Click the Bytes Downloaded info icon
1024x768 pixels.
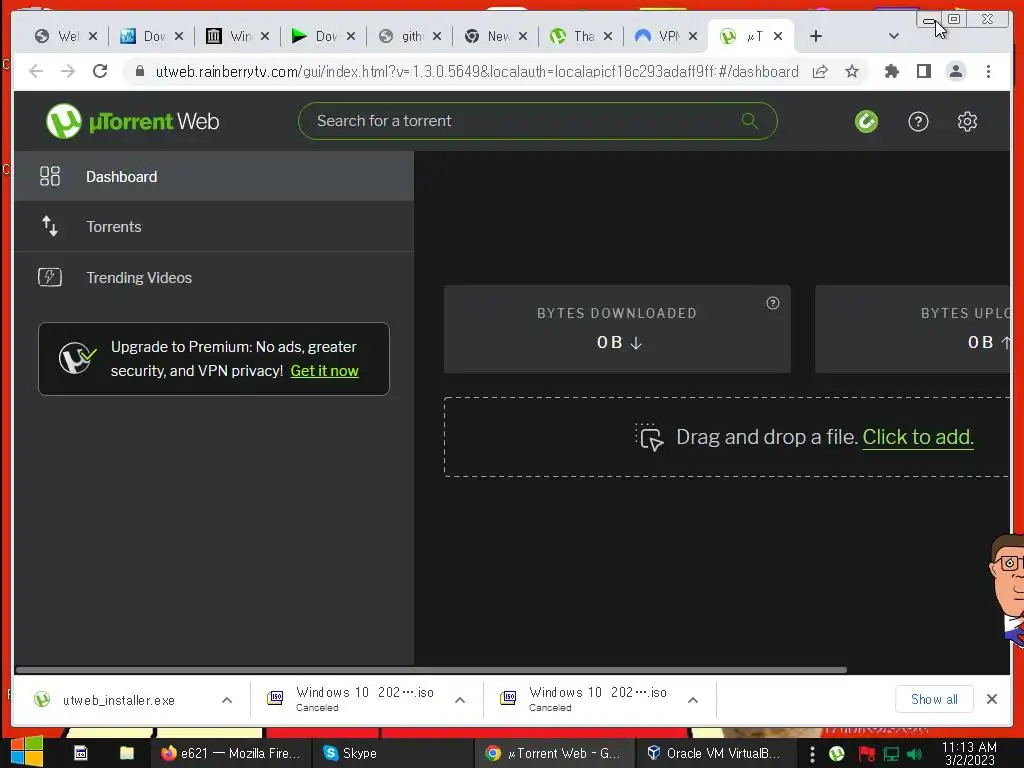[x=773, y=303]
